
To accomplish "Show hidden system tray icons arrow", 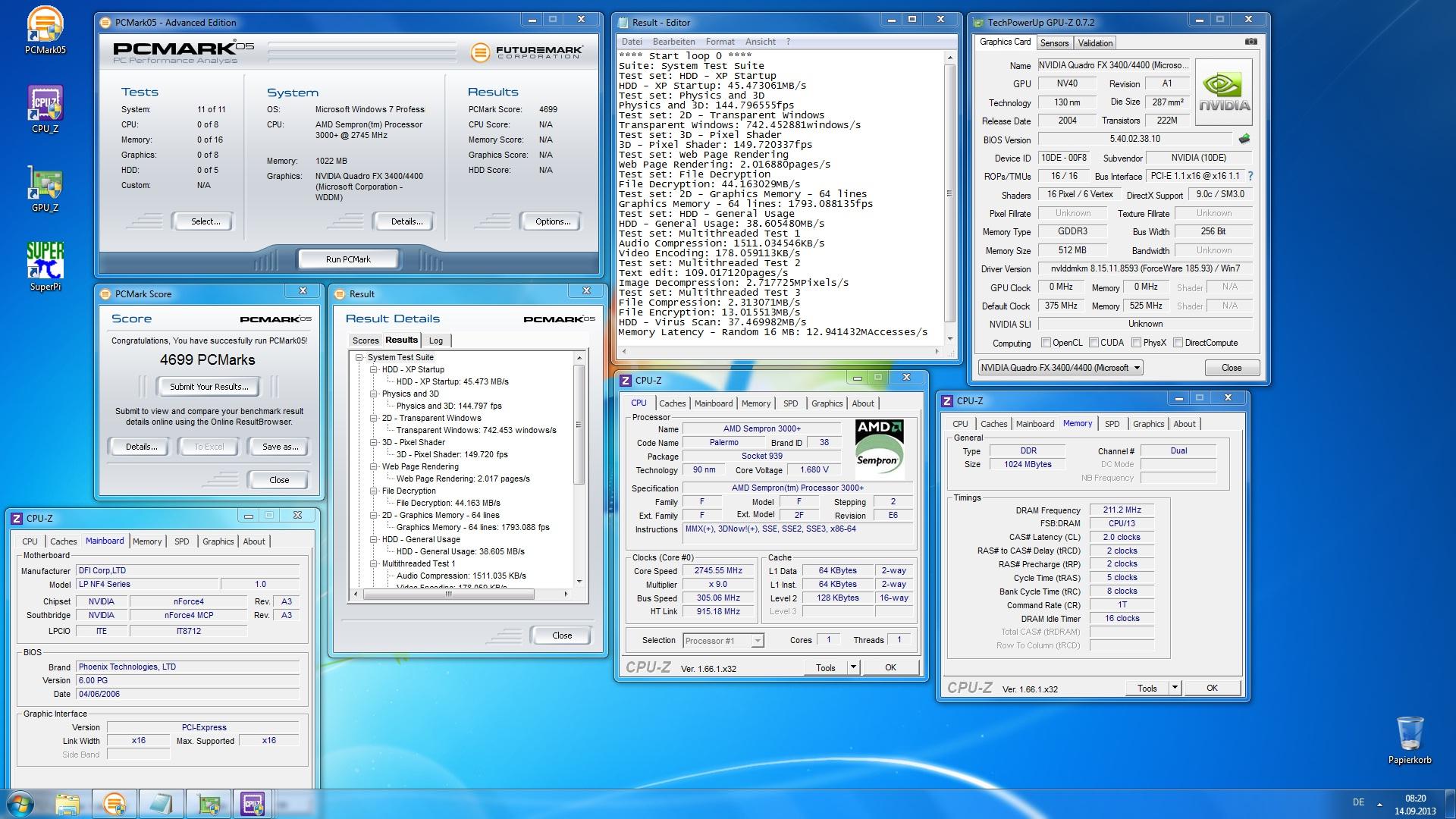I will point(1380,804).
